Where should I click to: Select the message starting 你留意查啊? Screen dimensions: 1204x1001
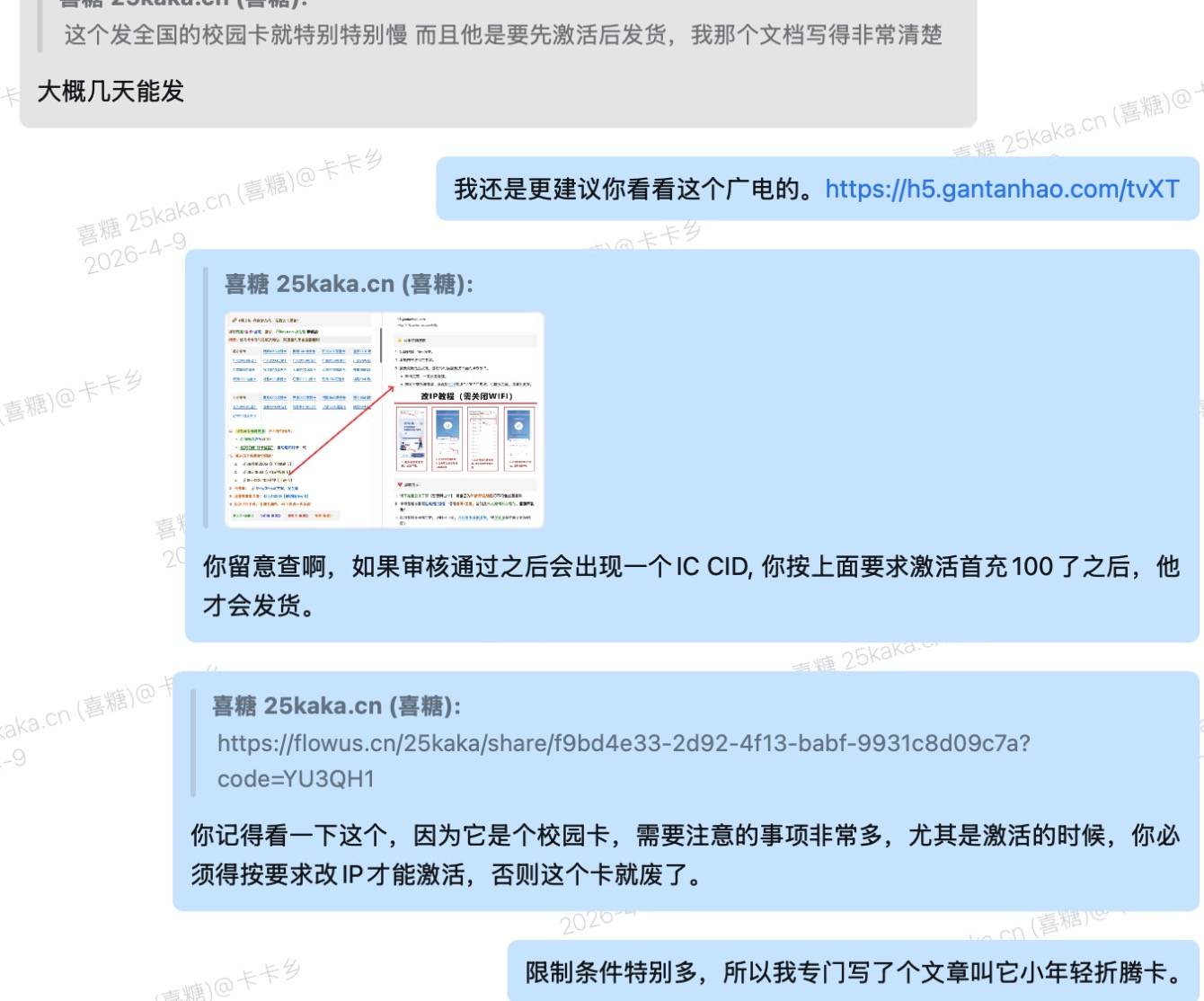[x=690, y=567]
